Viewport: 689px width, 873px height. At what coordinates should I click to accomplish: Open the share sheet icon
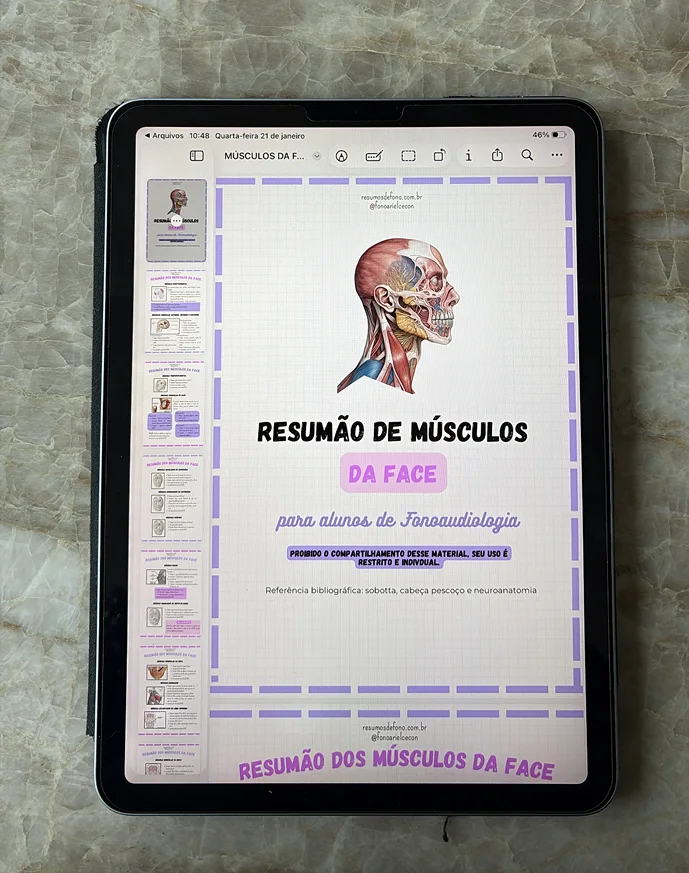click(497, 155)
